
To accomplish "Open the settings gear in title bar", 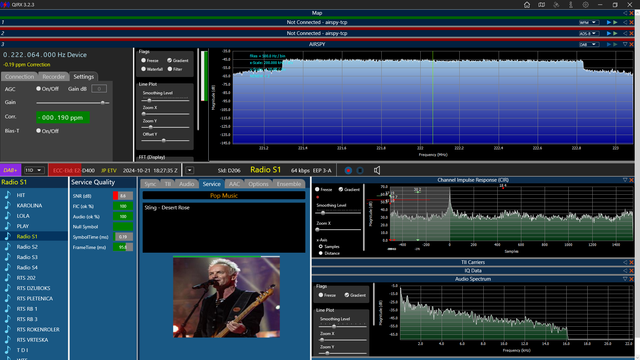I will pyautogui.click(x=586, y=5).
